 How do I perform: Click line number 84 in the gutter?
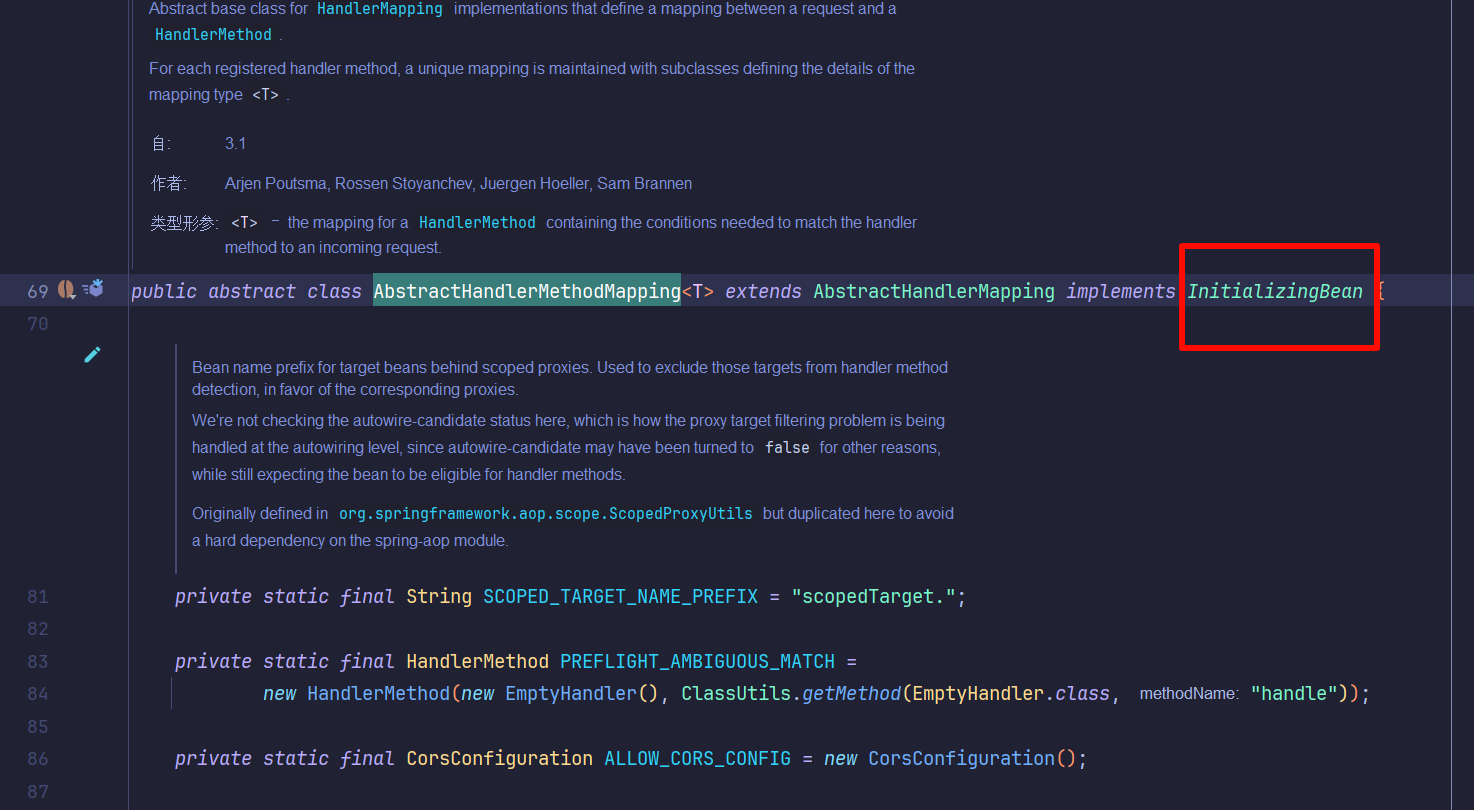click(x=38, y=694)
